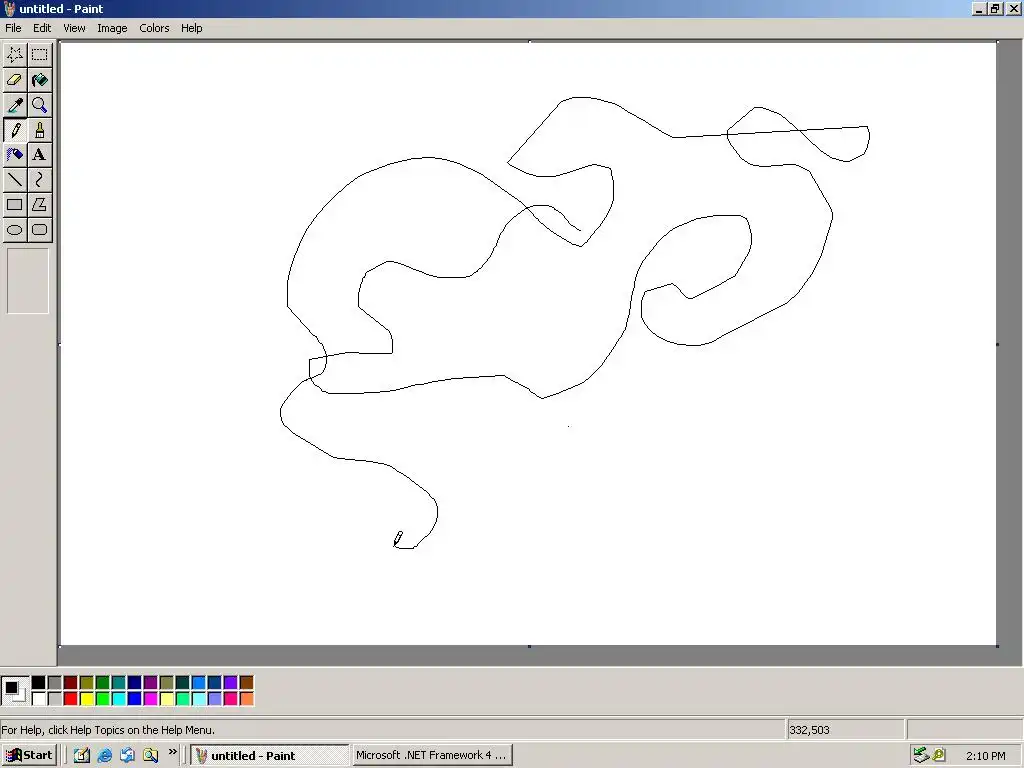
Task: Choose the Fill With Color bucket
Action: pos(40,80)
